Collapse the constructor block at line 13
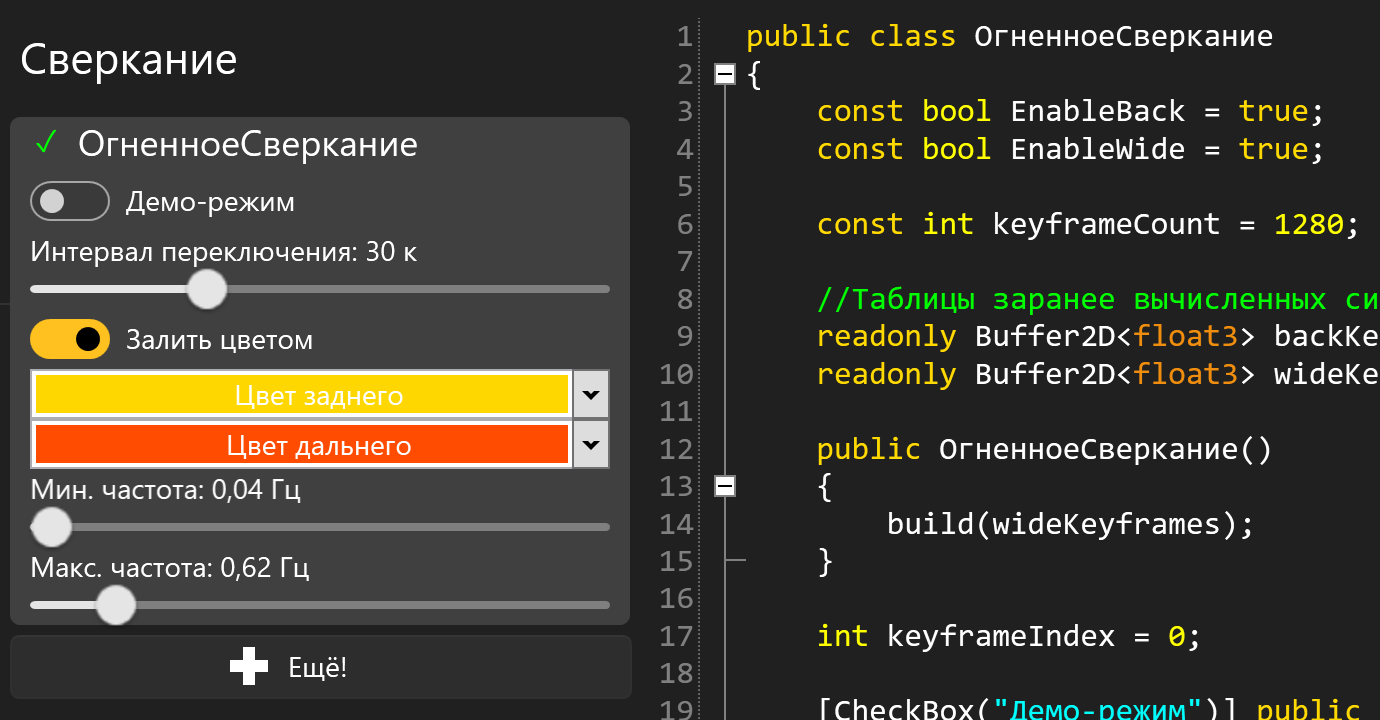 coord(725,486)
